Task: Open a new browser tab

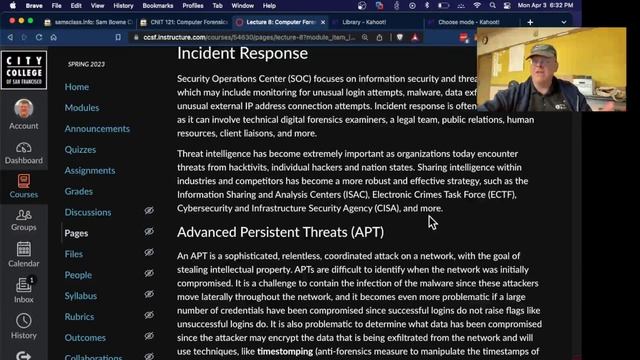Action: (x=530, y=22)
